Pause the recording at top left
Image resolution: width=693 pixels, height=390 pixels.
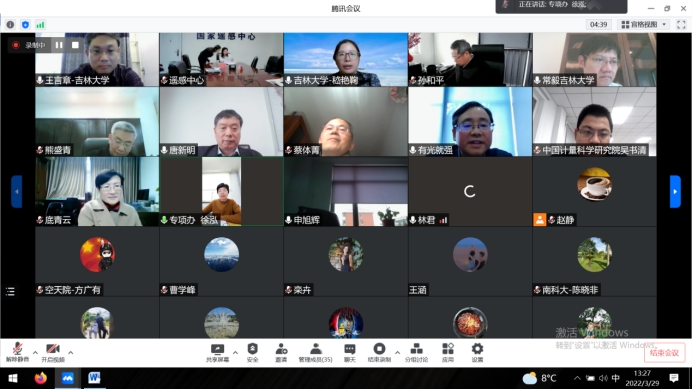[x=59, y=45]
